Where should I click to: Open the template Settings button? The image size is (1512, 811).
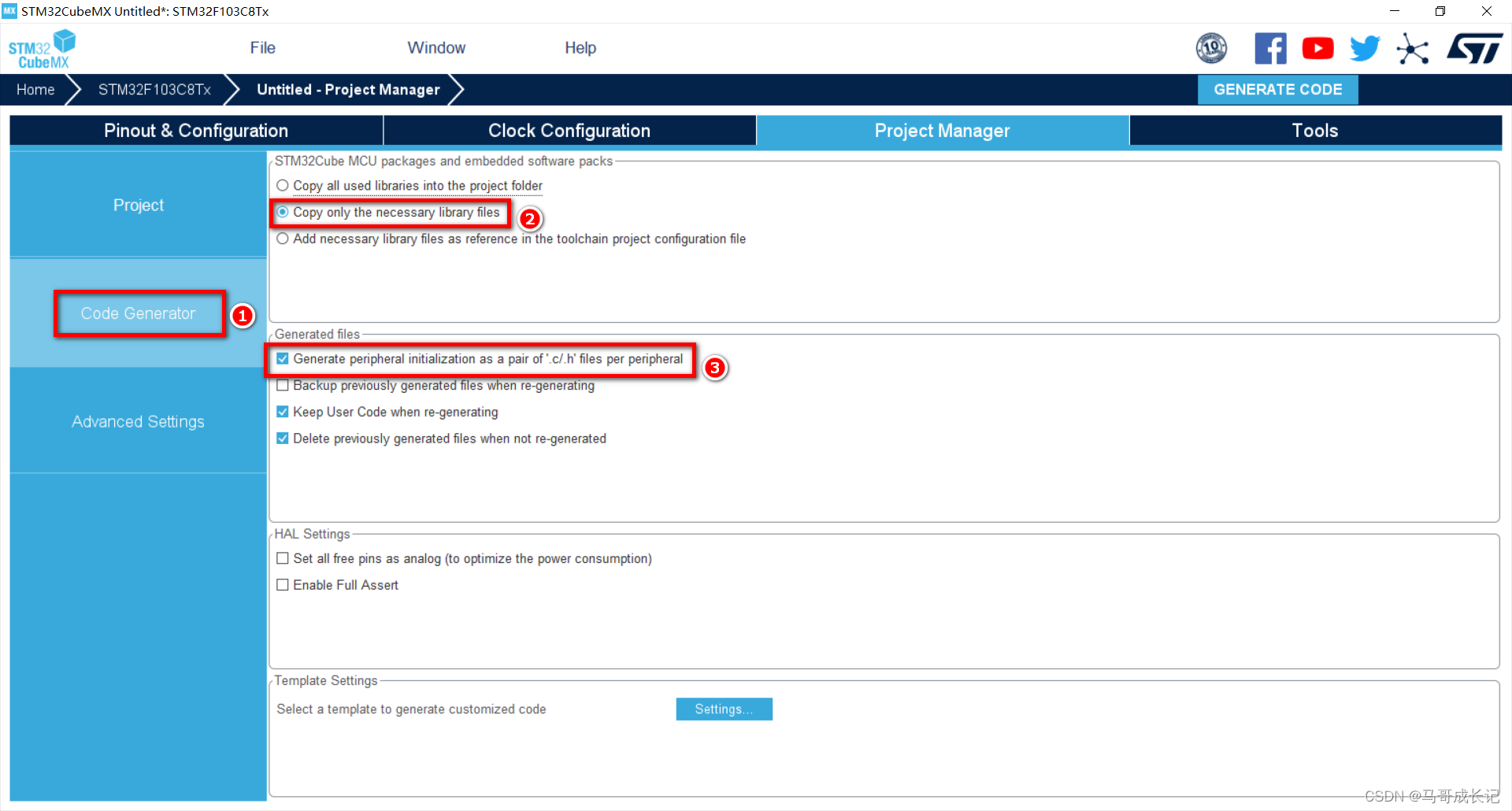[x=724, y=709]
